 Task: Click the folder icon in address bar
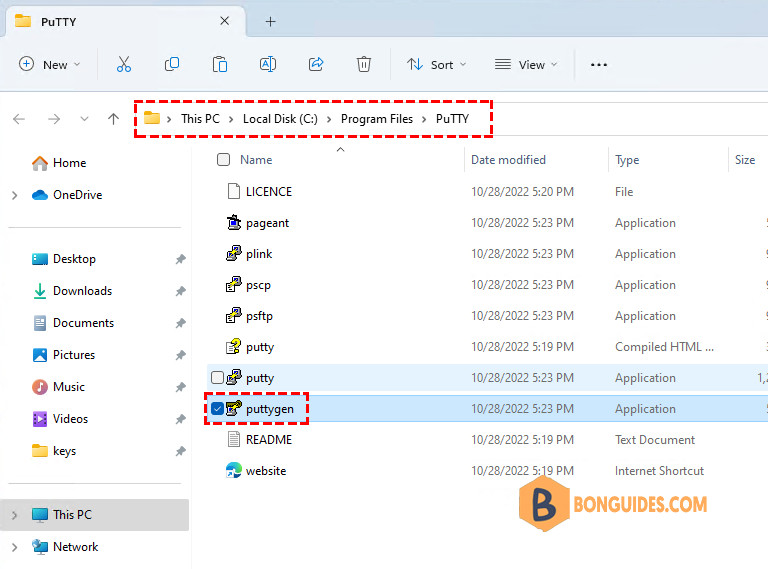(x=152, y=118)
